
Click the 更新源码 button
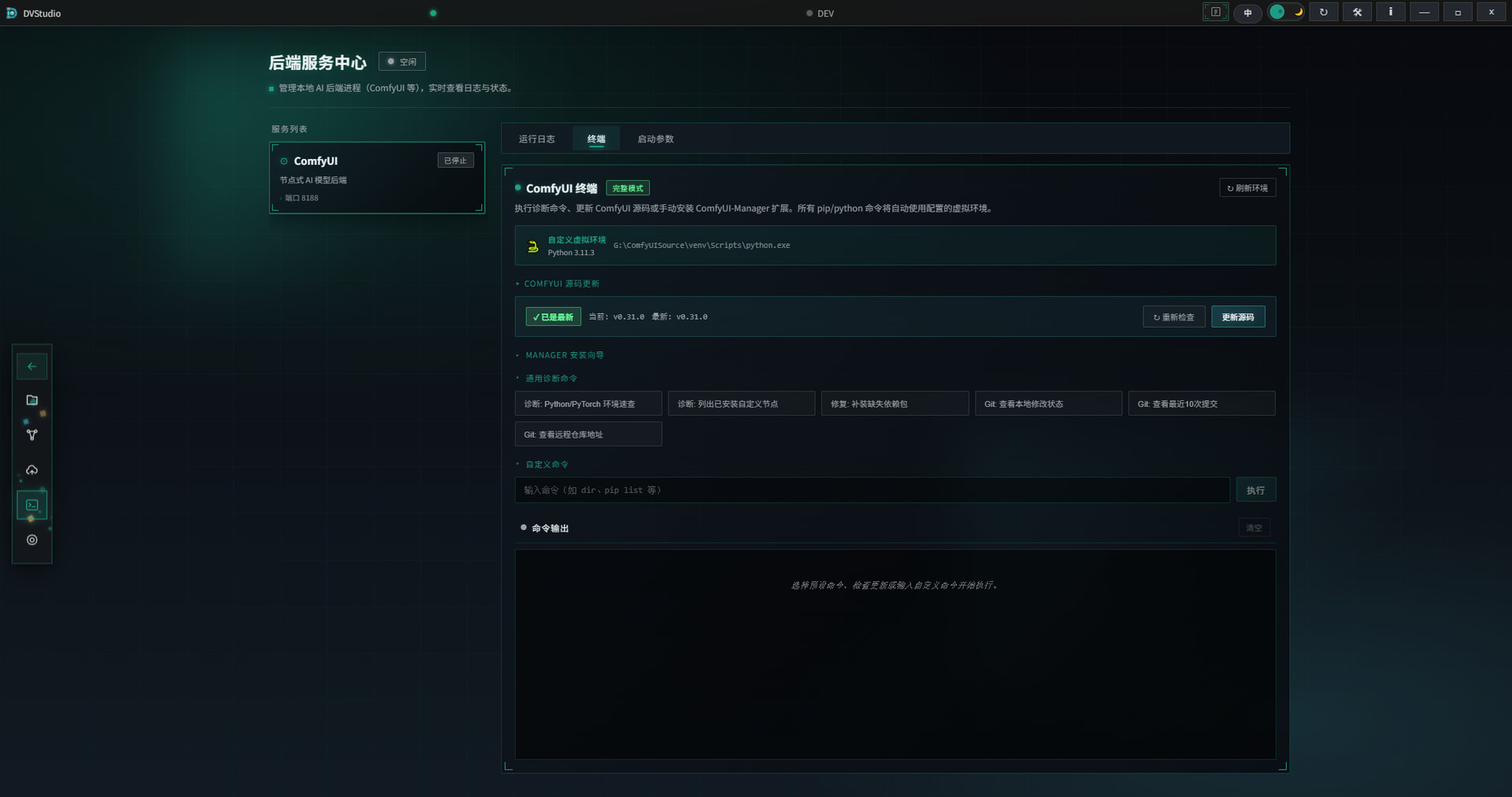[x=1238, y=317]
